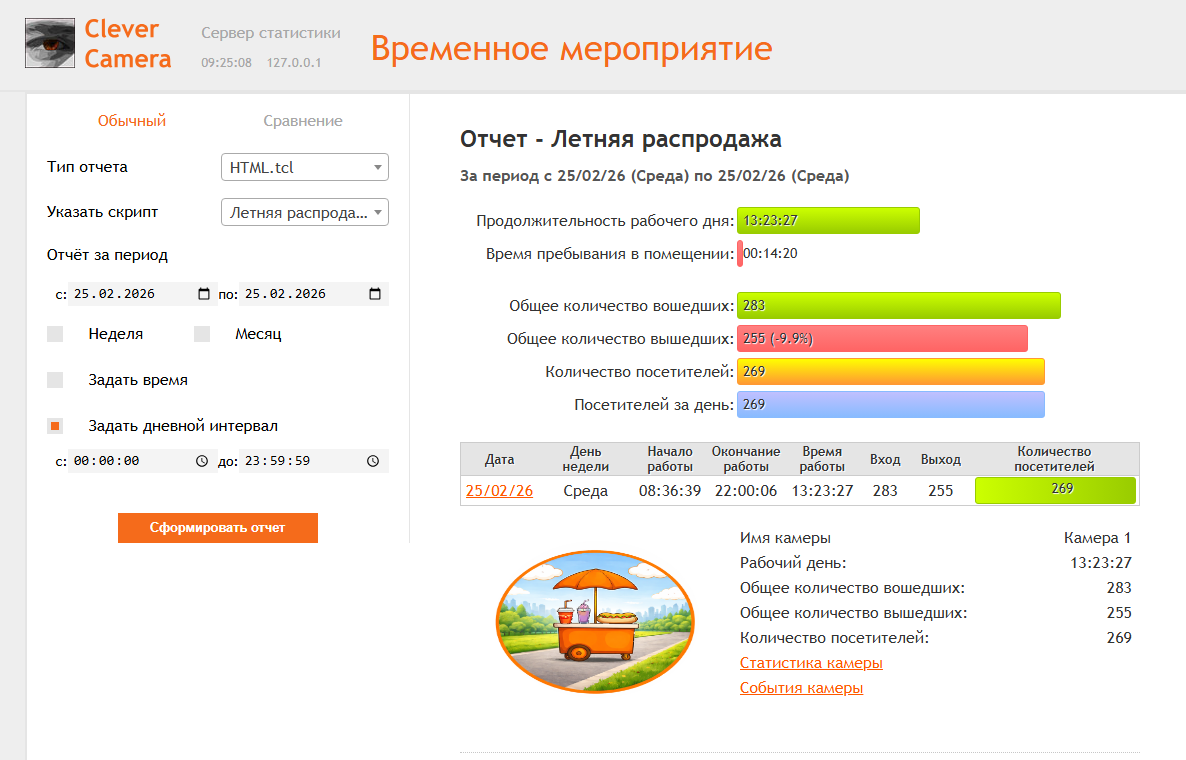Screen dimensions: 1186x760
Task: Click the server time 09:25:08
Action: pos(226,63)
